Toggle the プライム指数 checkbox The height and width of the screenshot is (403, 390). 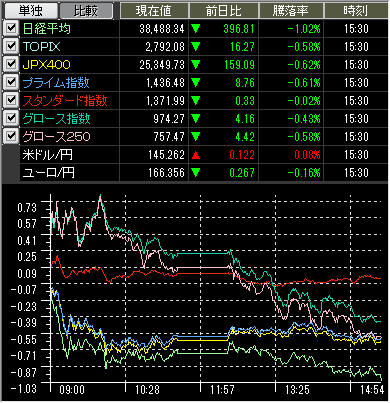click(11, 82)
